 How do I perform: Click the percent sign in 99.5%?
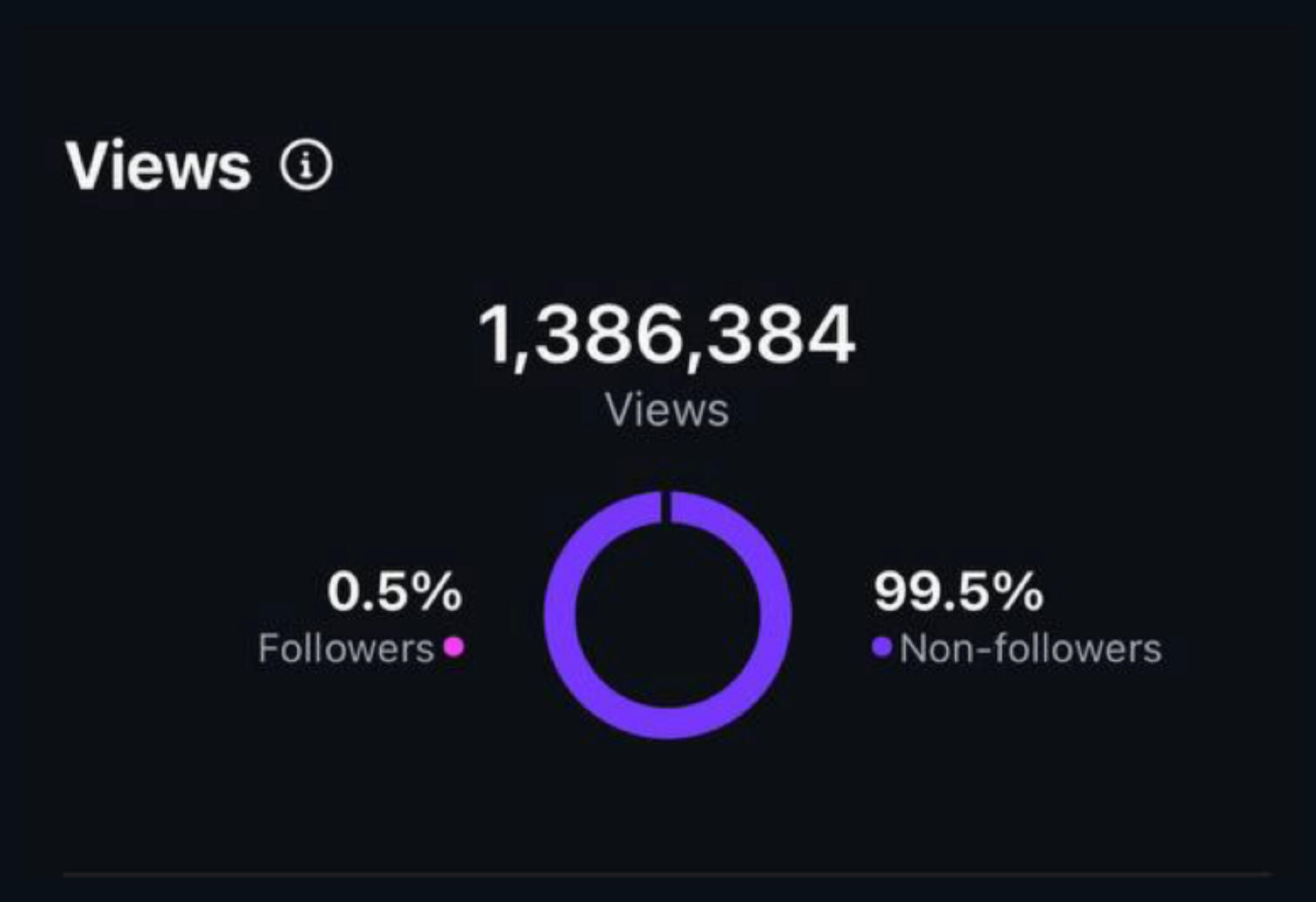tap(1018, 592)
